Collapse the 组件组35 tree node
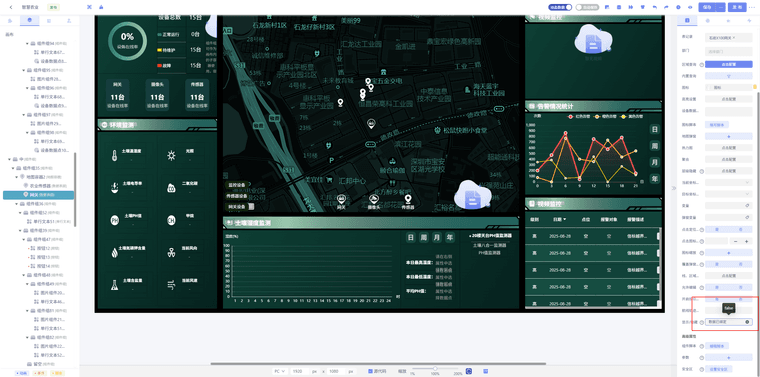 click(14, 168)
